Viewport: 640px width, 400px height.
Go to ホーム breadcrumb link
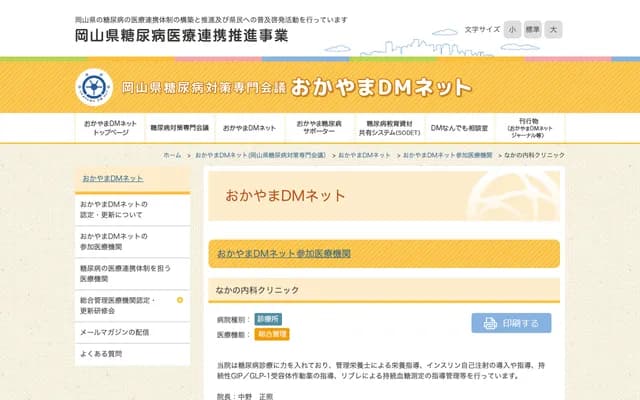coord(172,155)
